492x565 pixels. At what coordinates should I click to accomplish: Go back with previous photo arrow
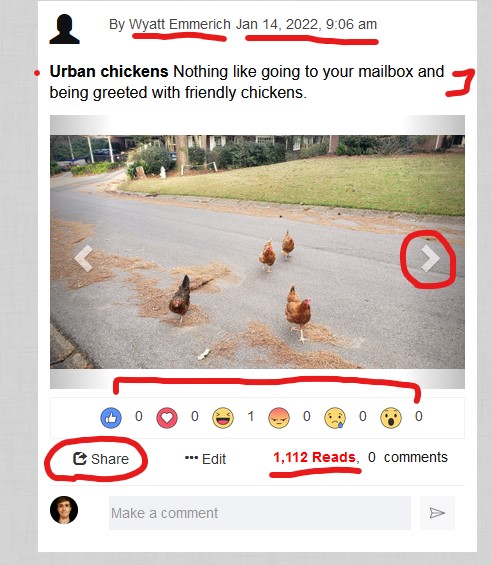click(x=84, y=258)
